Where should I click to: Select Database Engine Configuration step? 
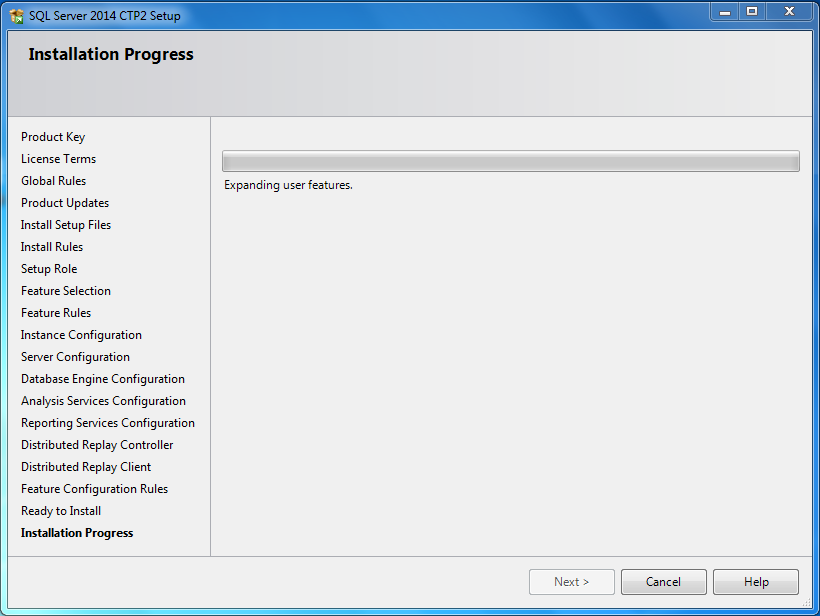click(103, 379)
